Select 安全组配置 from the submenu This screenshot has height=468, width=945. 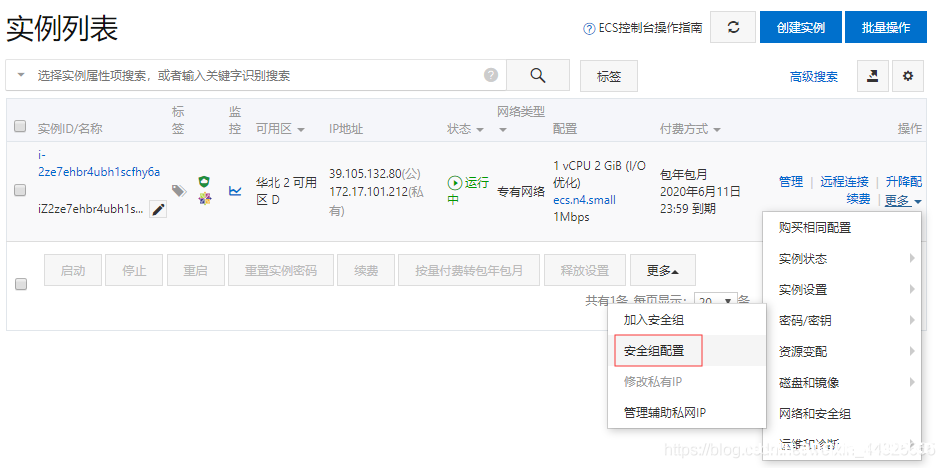(654, 351)
